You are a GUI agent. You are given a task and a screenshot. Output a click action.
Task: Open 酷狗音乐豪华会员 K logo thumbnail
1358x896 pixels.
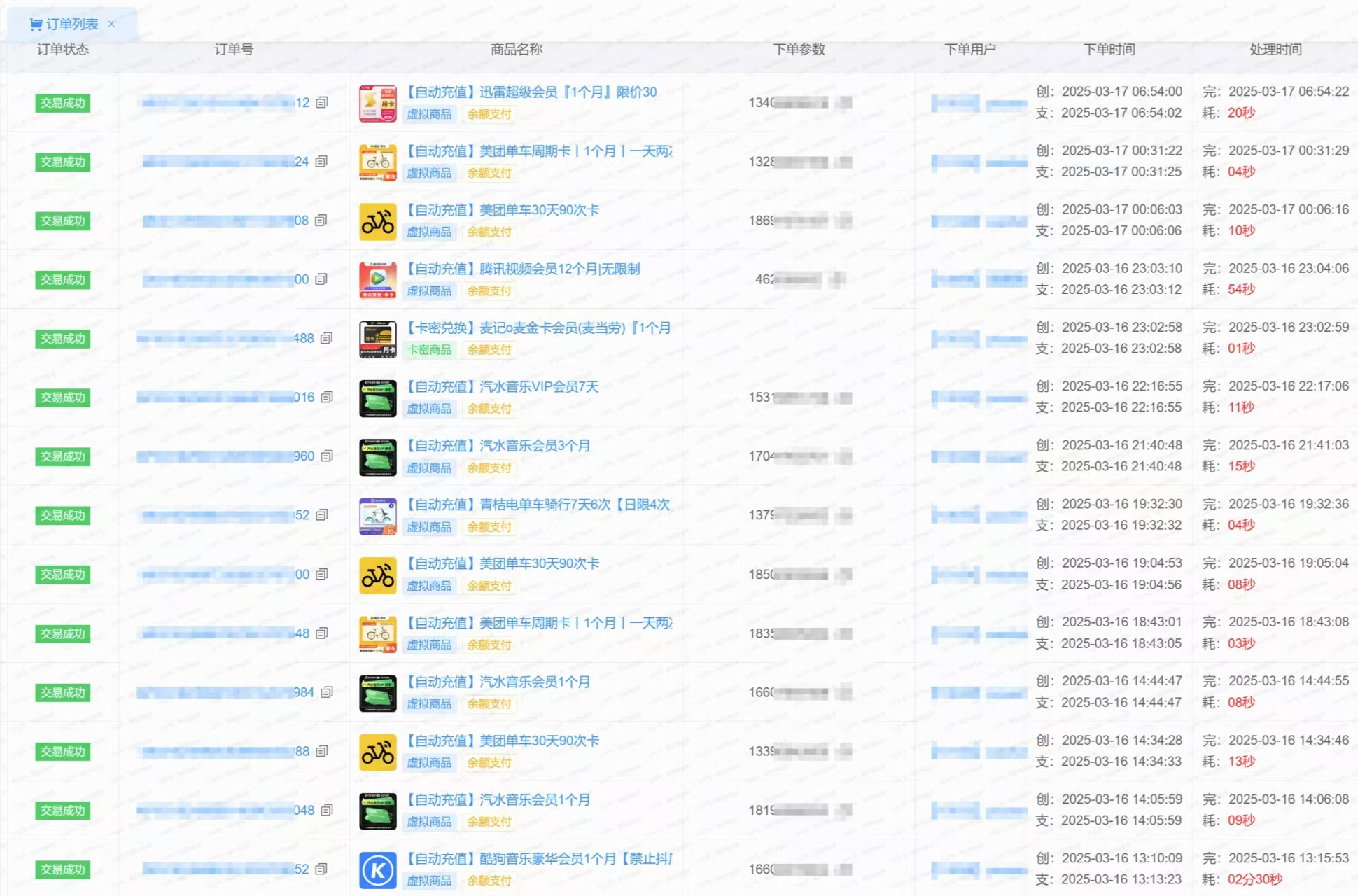tap(378, 869)
